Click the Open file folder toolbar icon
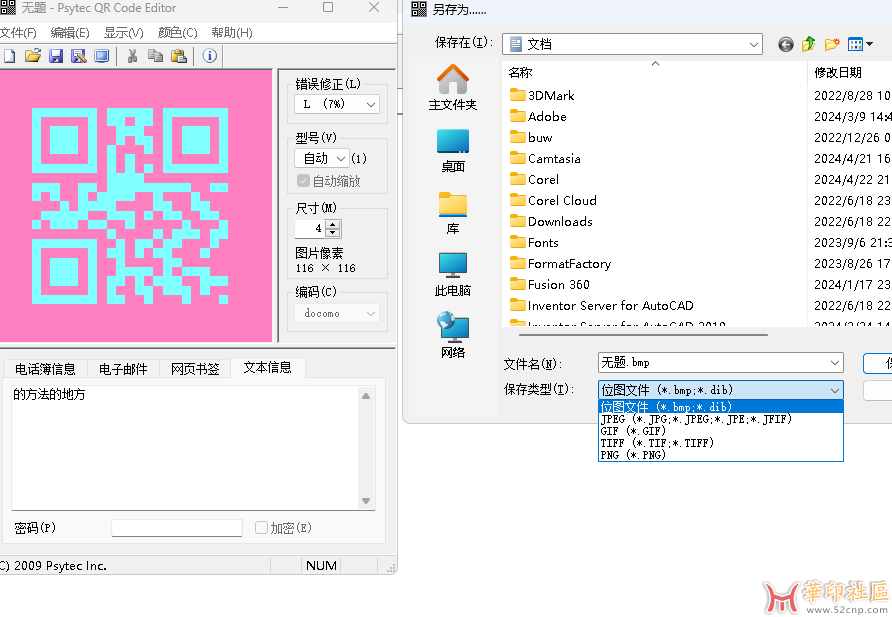The width and height of the screenshot is (892, 617). click(33, 56)
